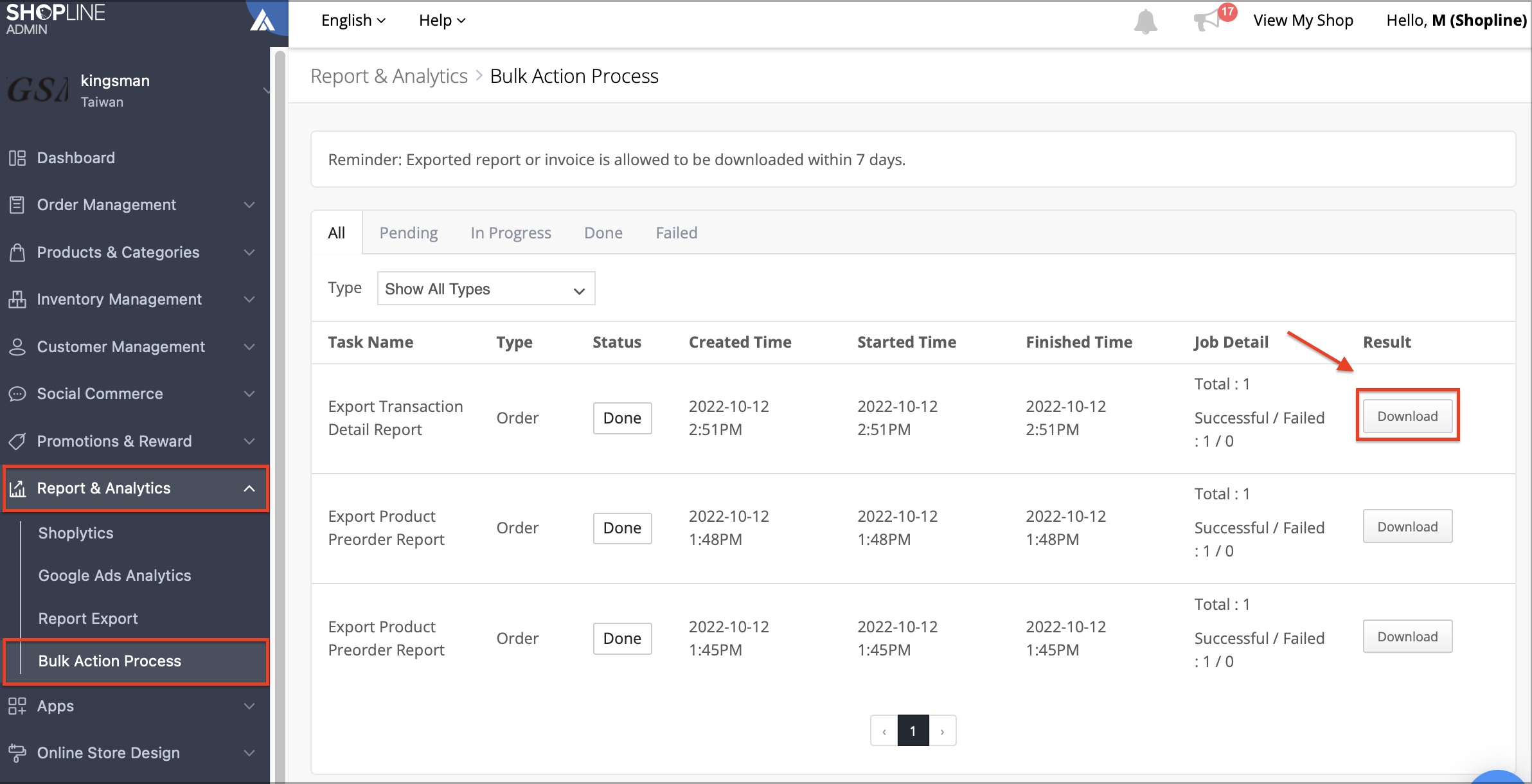
Task: Click the kingsman shop logo thumbnail
Action: tap(37, 90)
